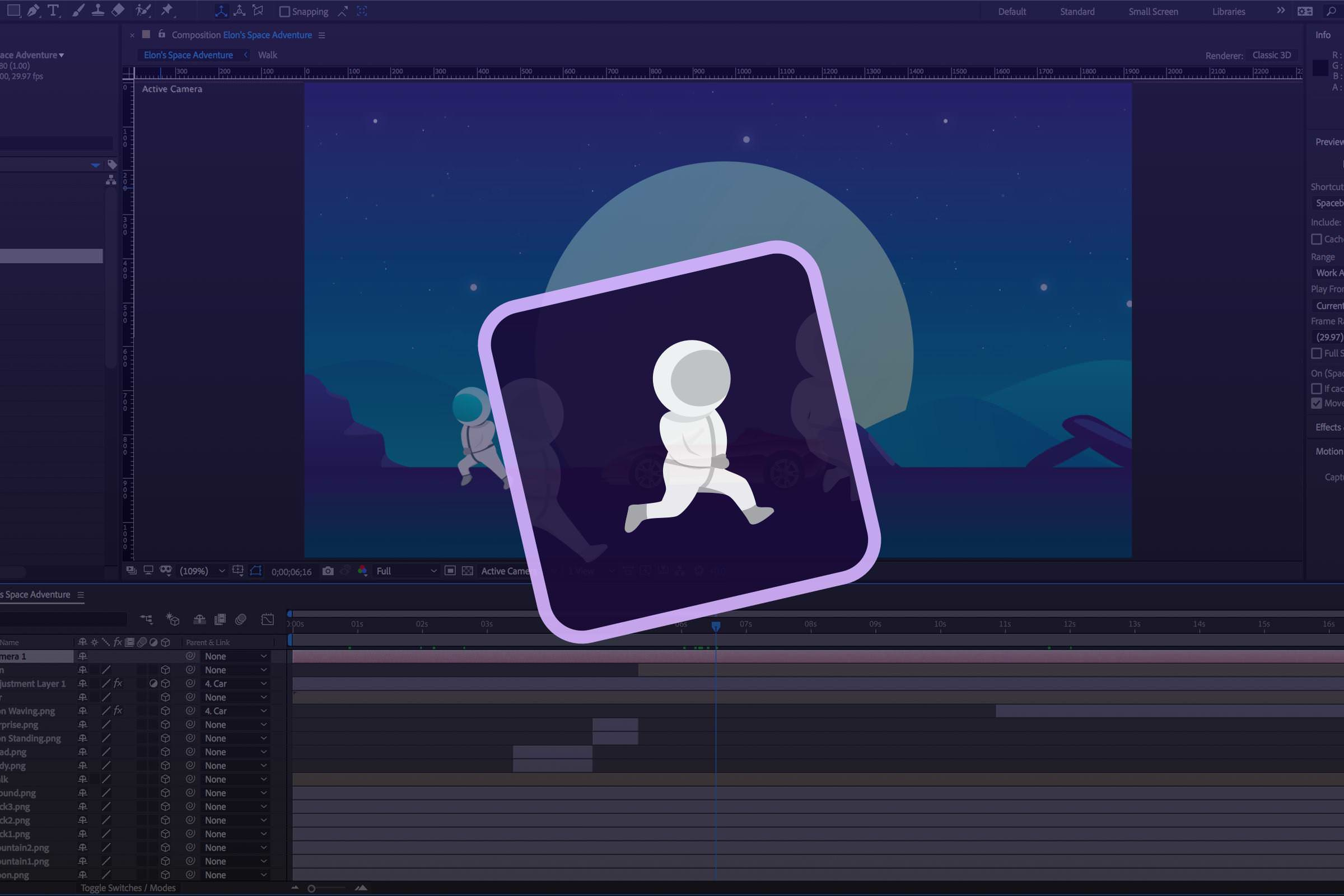Enable Motion Blur for all layers

click(241, 619)
